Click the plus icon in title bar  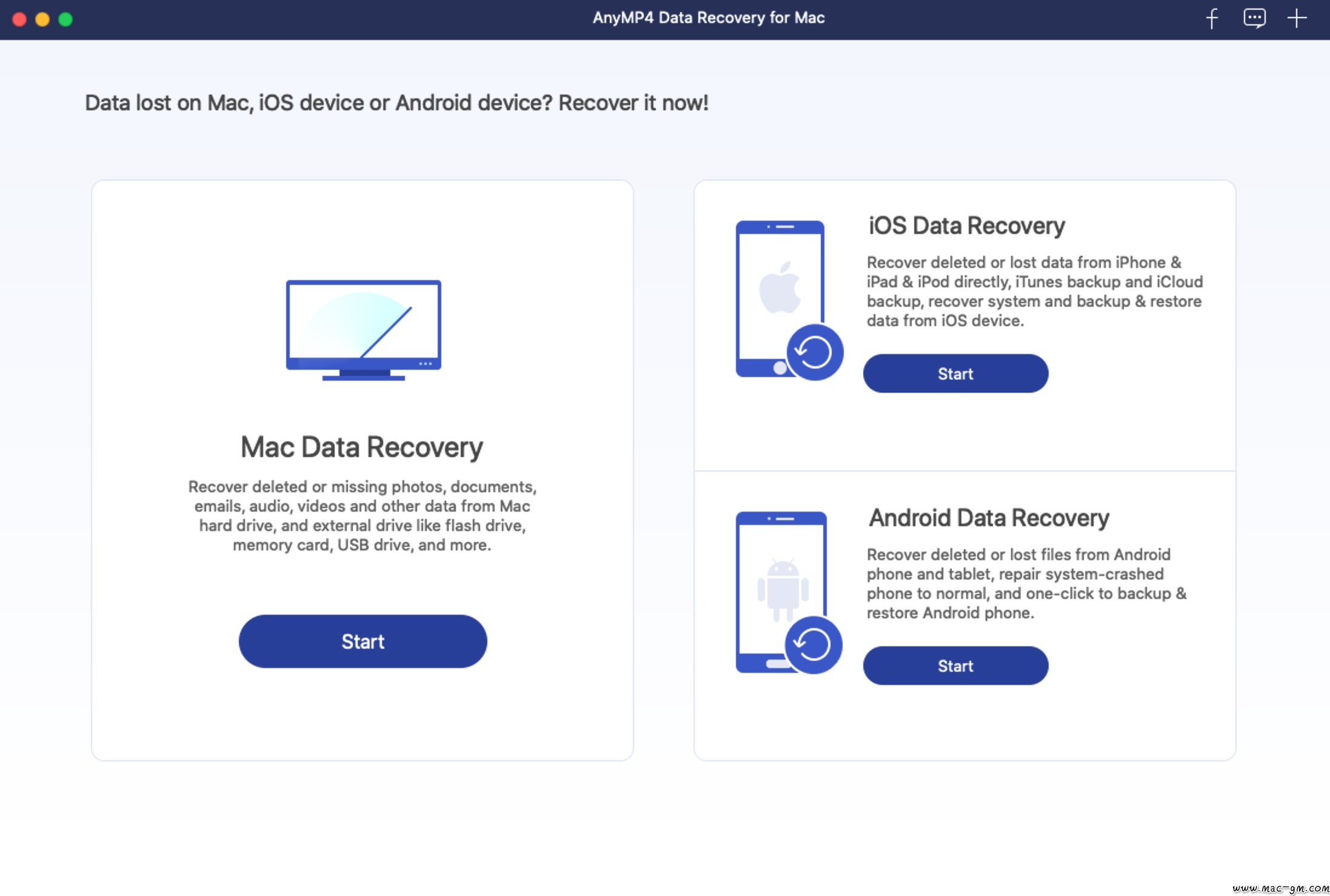pyautogui.click(x=1297, y=18)
